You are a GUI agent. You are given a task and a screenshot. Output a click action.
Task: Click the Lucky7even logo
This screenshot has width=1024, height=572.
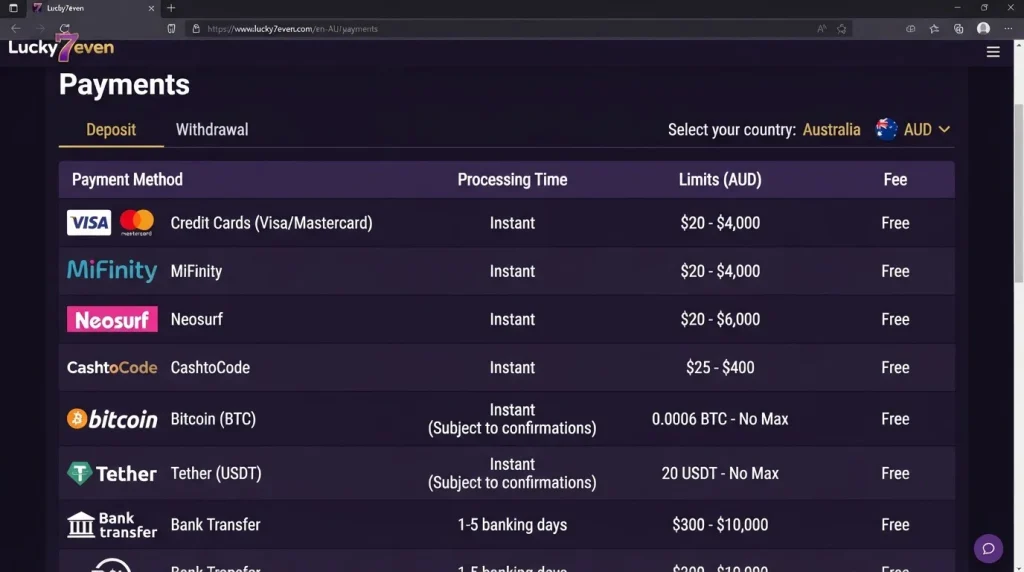61,47
